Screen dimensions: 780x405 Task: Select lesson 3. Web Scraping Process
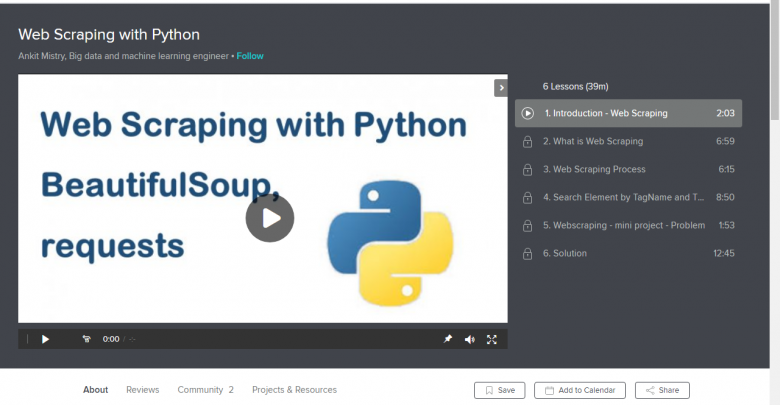tap(628, 169)
